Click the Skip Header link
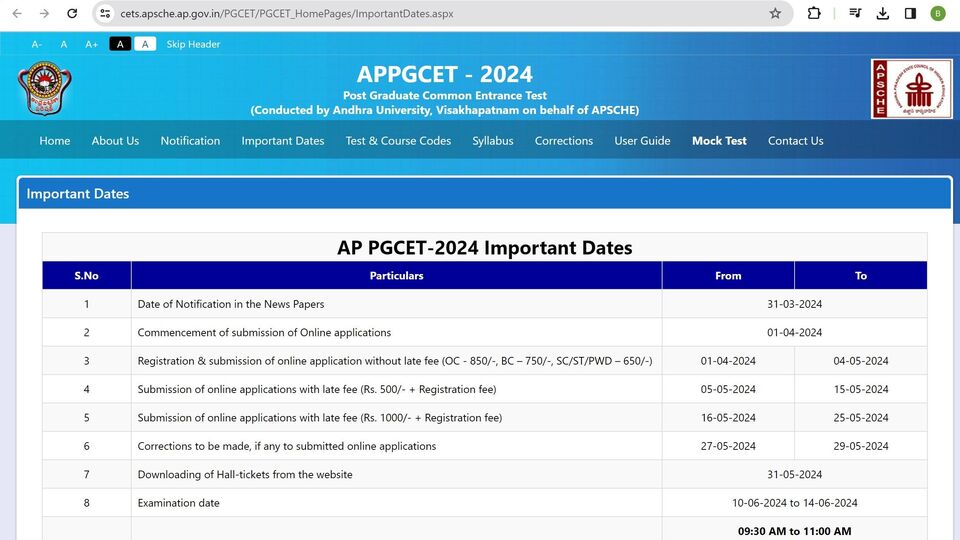The image size is (960, 540). click(x=193, y=44)
